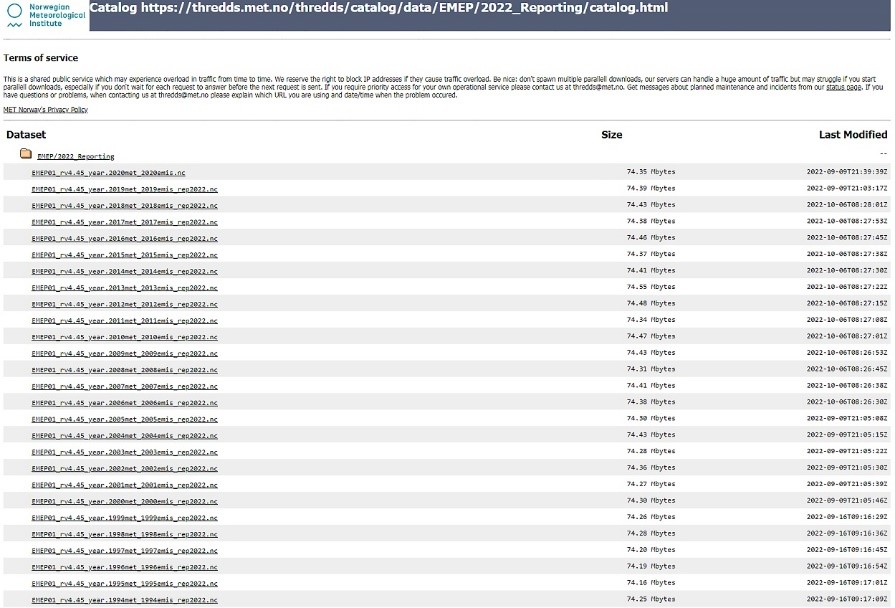Image resolution: width=895 pixels, height=608 pixels.
Task: Open the 2016met_2016emis dataset file
Action: (124, 238)
